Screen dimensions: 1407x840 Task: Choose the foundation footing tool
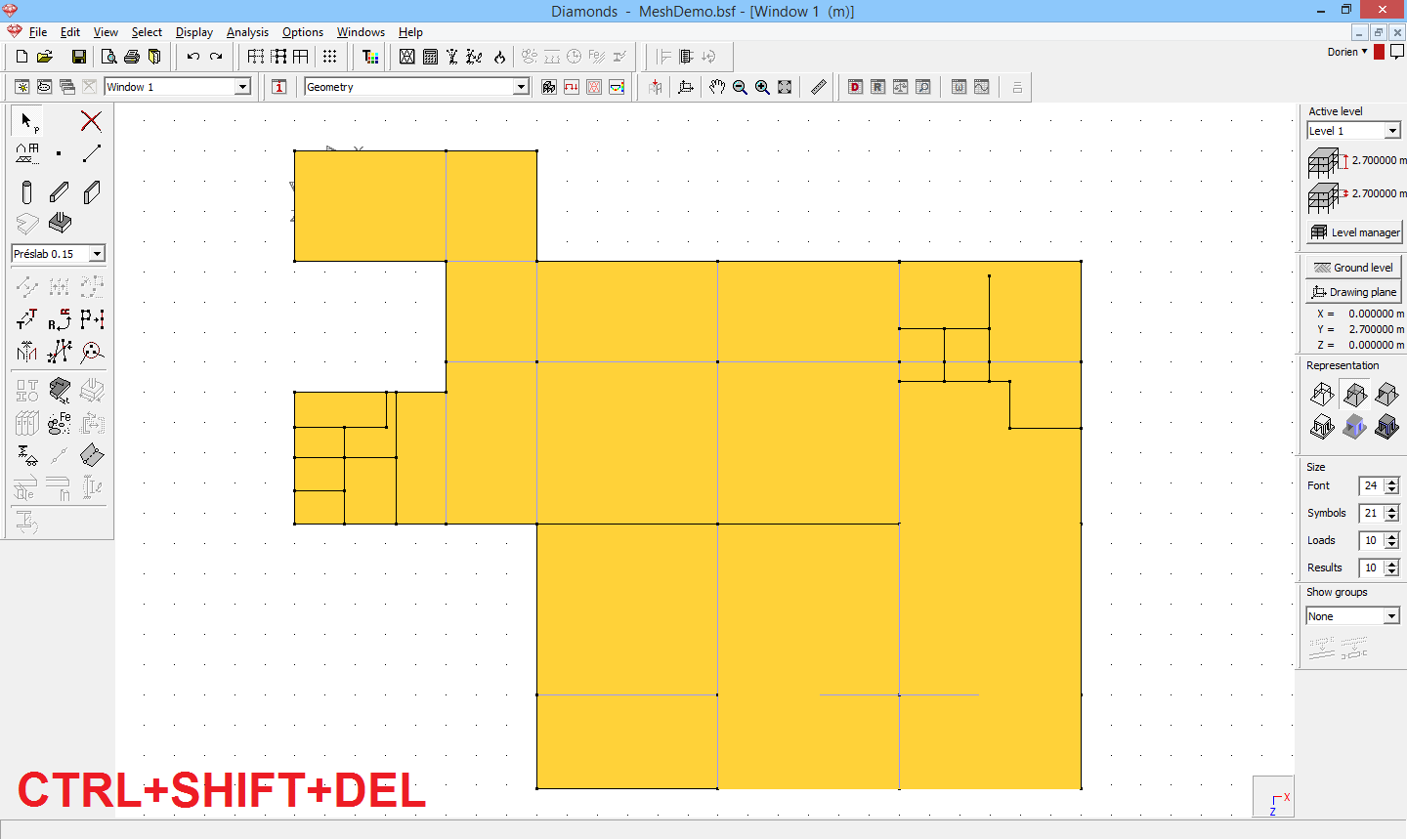(60, 224)
